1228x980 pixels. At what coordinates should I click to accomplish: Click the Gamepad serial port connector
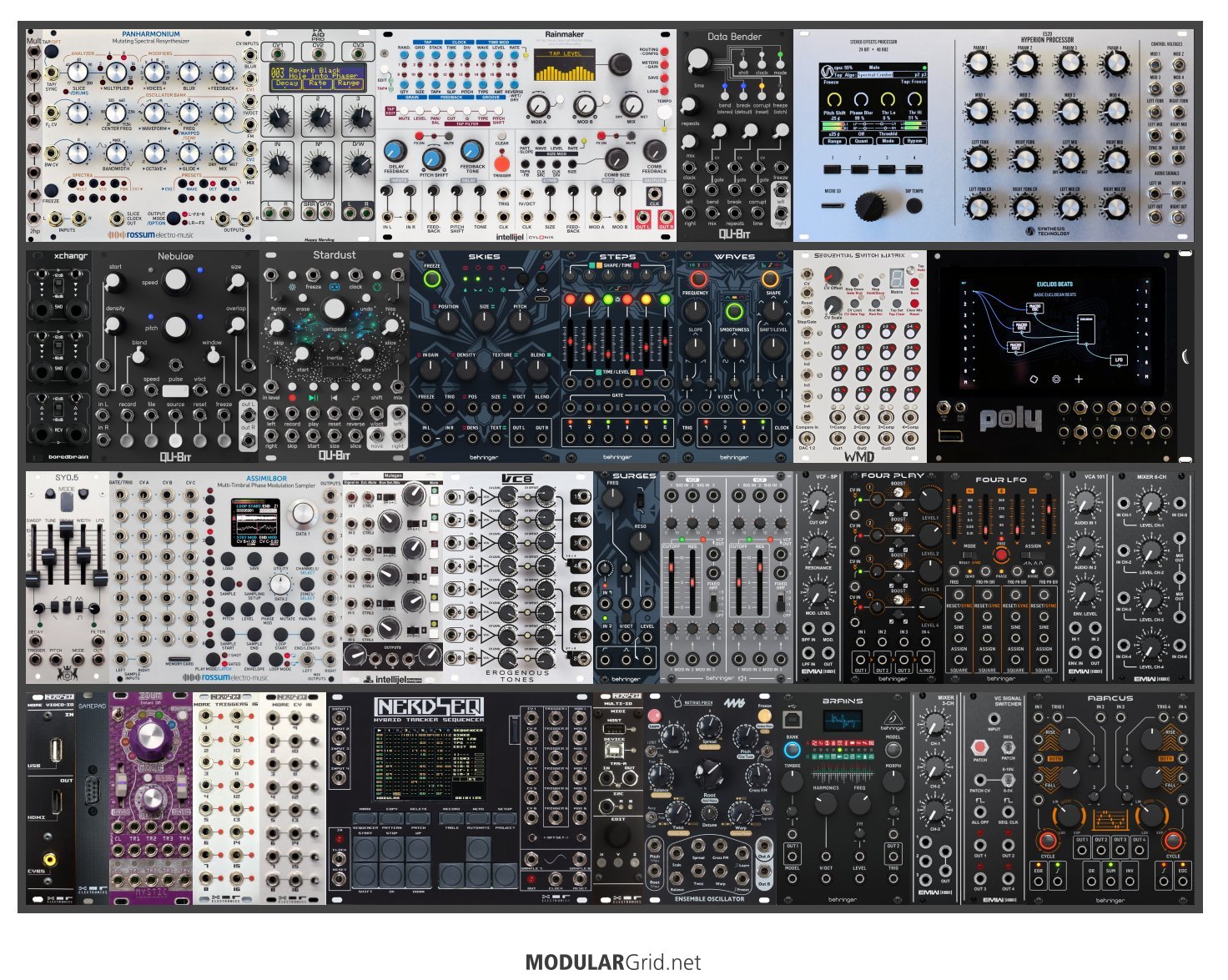click(92, 789)
